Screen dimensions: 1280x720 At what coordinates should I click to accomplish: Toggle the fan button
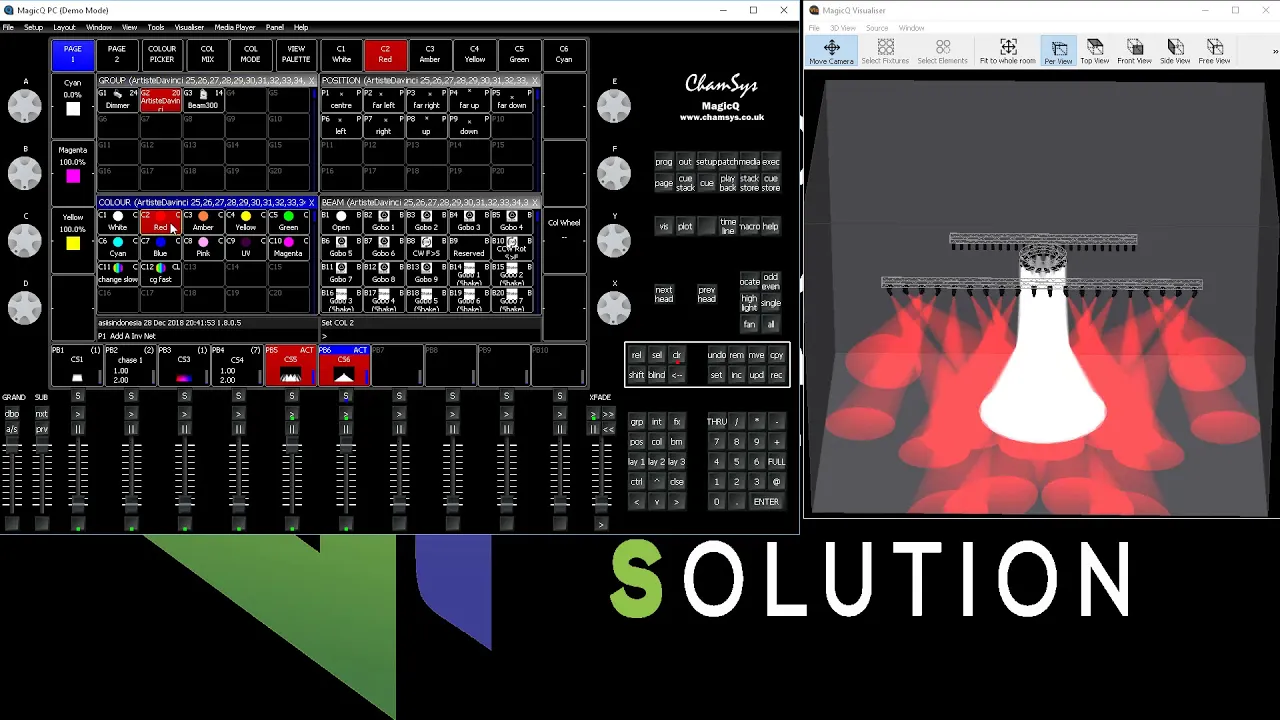(749, 324)
